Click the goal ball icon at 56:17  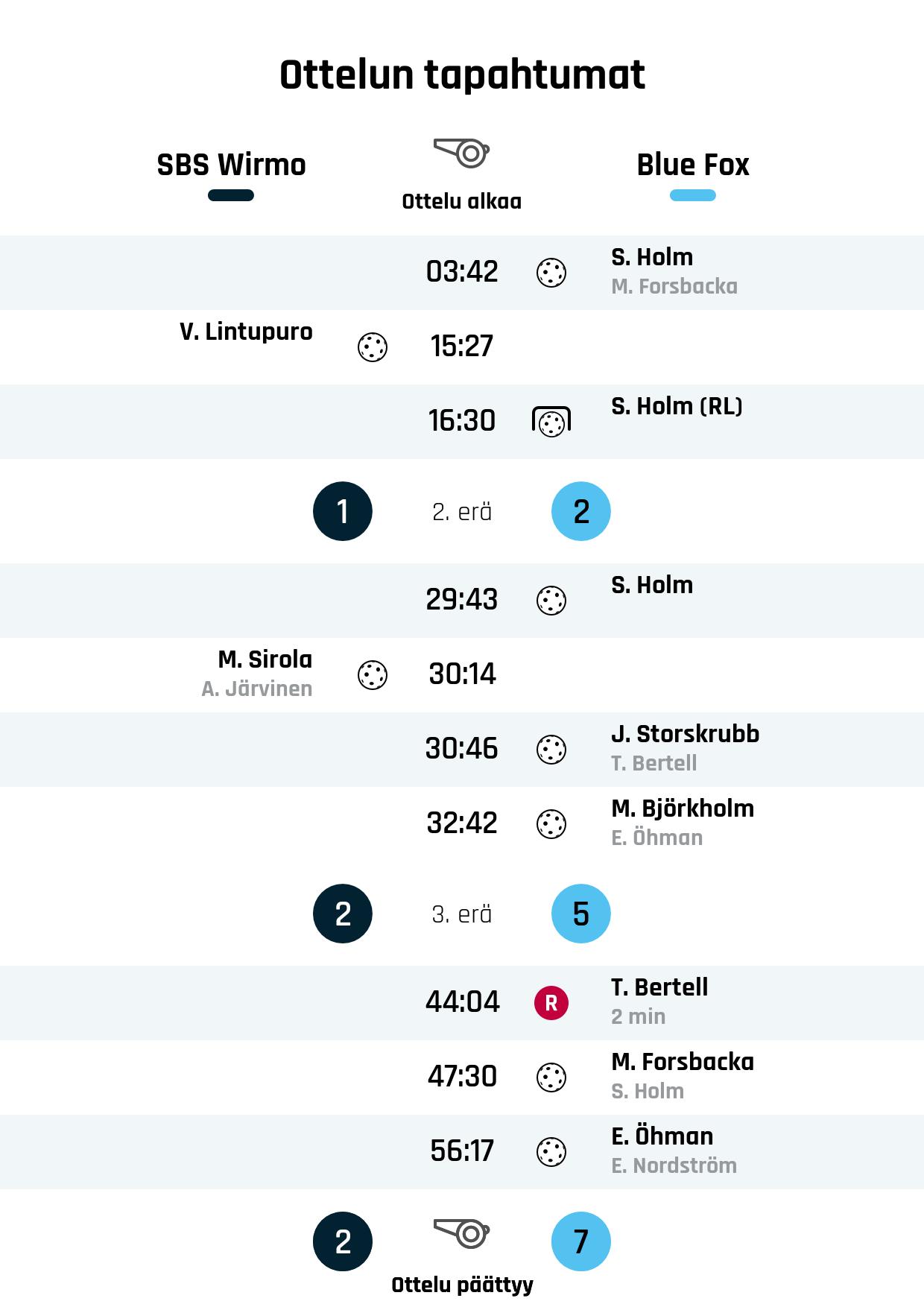(x=551, y=1152)
